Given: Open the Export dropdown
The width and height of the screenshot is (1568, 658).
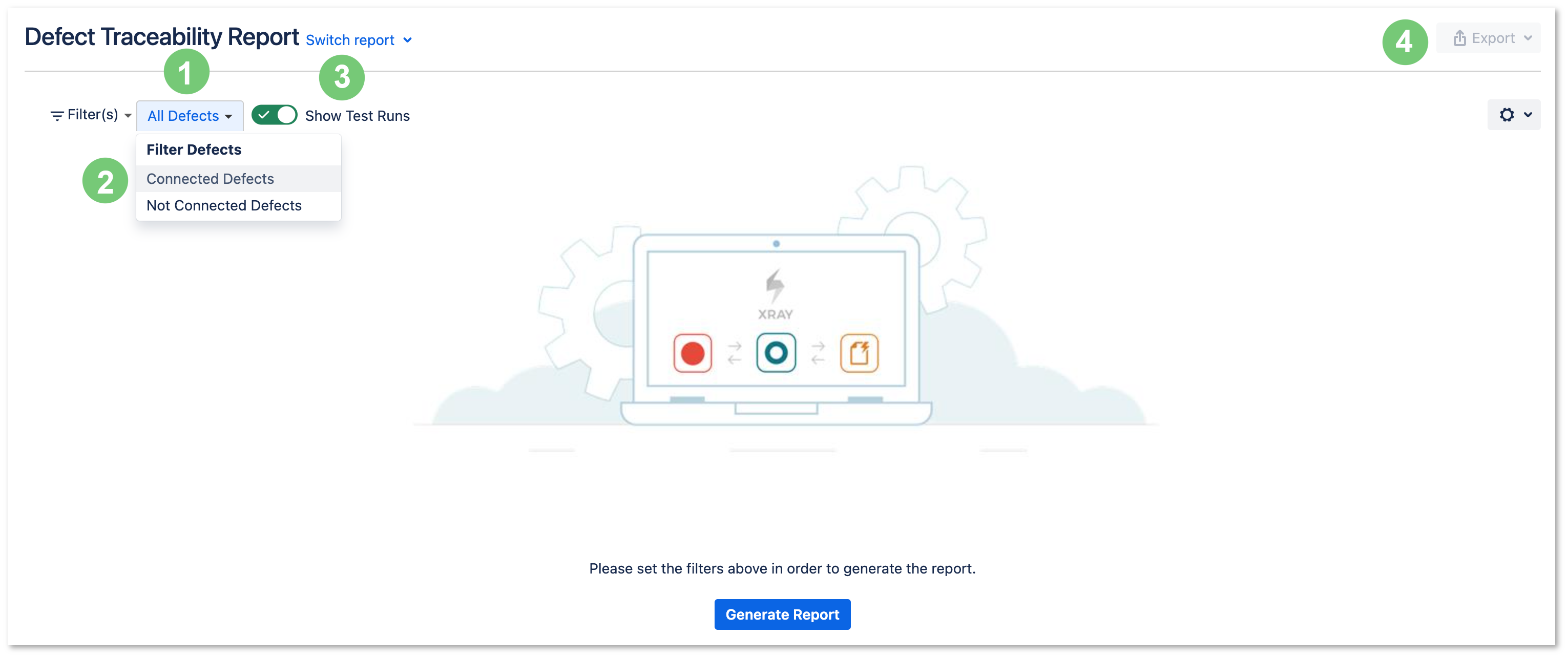Looking at the screenshot, I should click(x=1488, y=38).
